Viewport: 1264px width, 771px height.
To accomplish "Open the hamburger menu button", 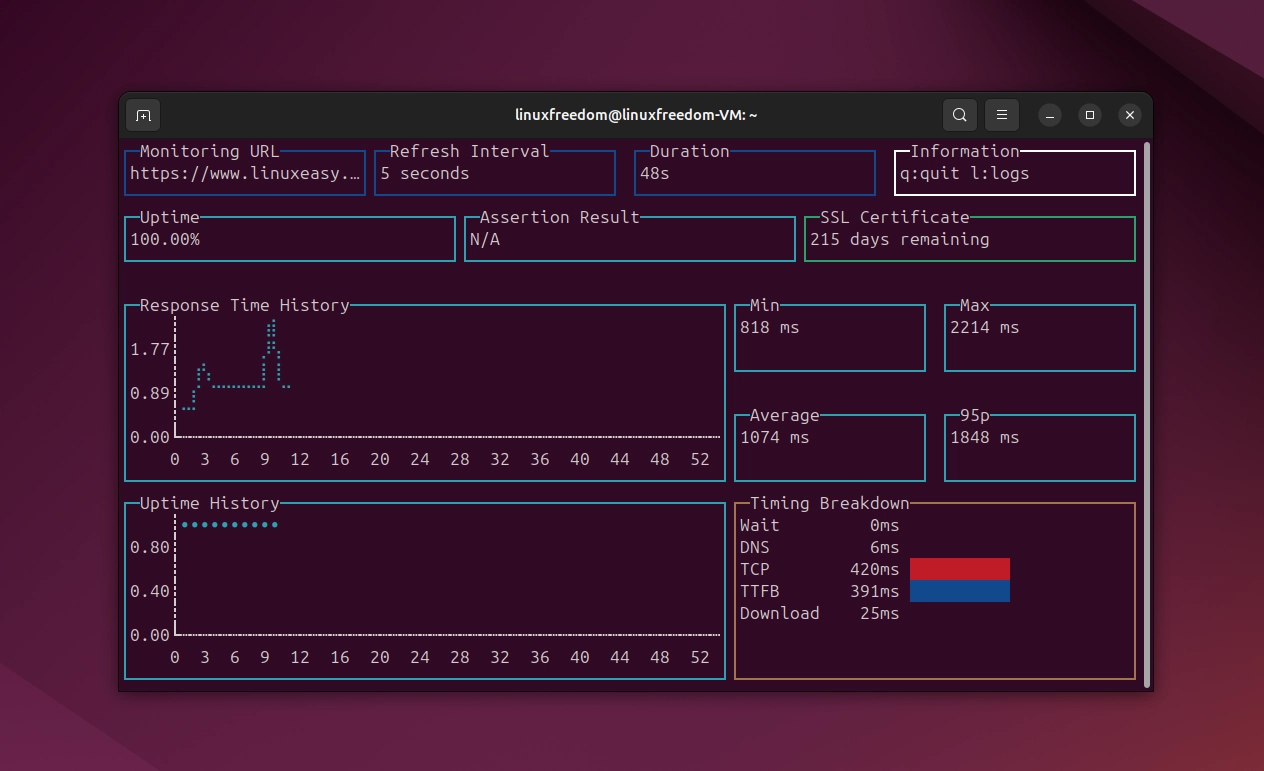I will (1001, 115).
